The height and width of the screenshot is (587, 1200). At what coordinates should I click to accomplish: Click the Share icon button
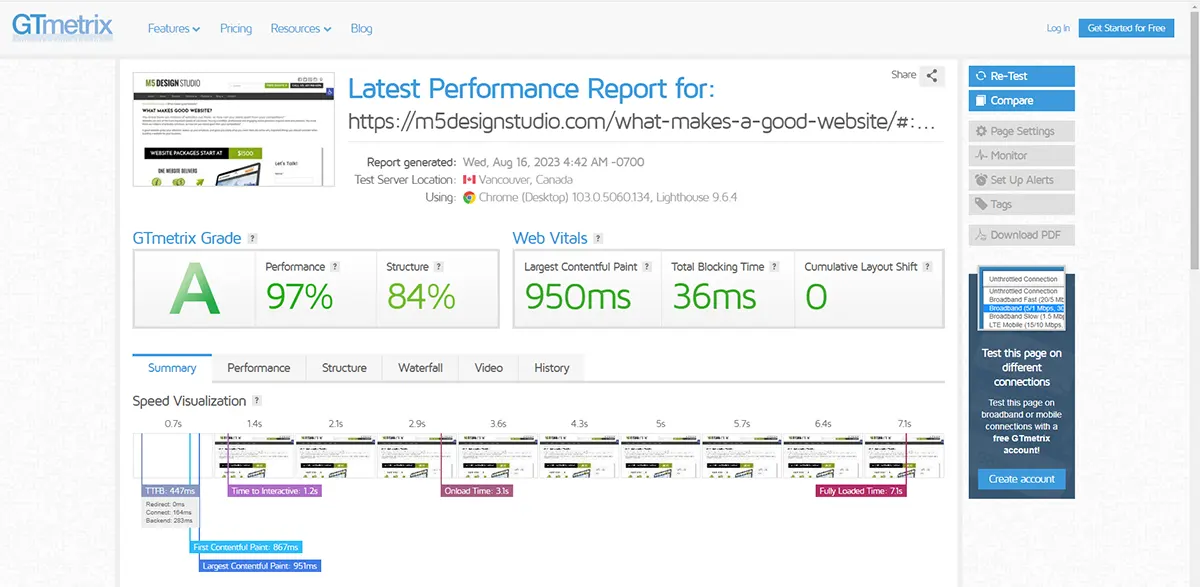pyautogui.click(x=932, y=76)
